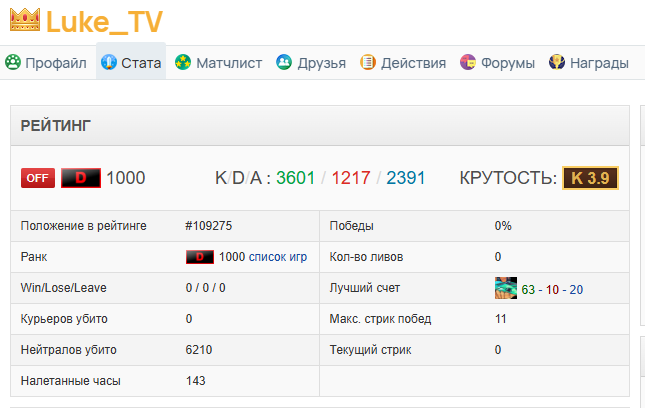The width and height of the screenshot is (645, 408).
Task: Switch to the Матчлист tab
Action: tap(218, 63)
